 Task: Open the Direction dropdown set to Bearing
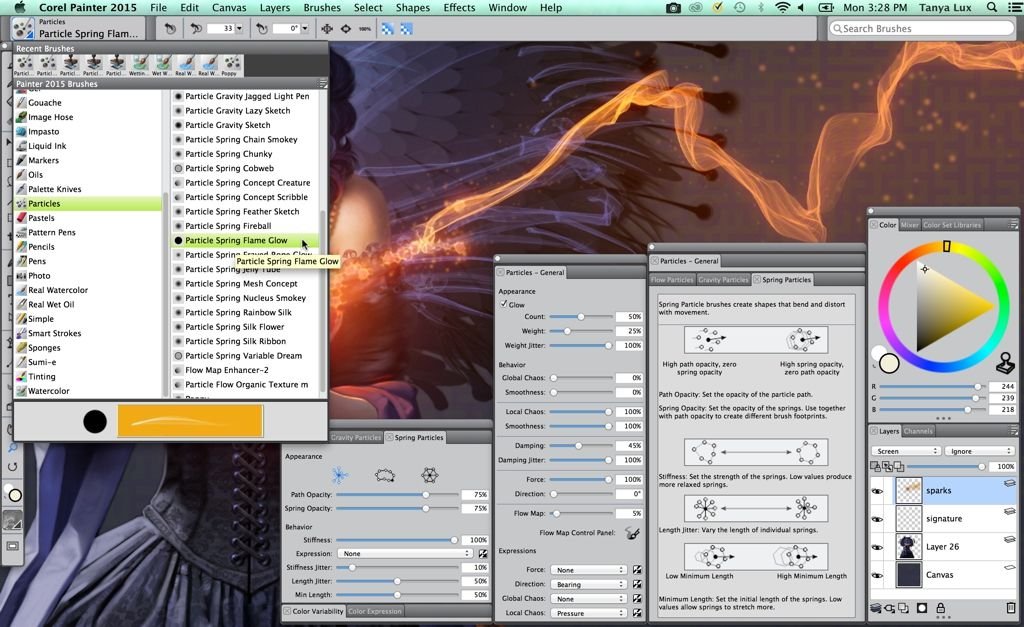coord(588,583)
